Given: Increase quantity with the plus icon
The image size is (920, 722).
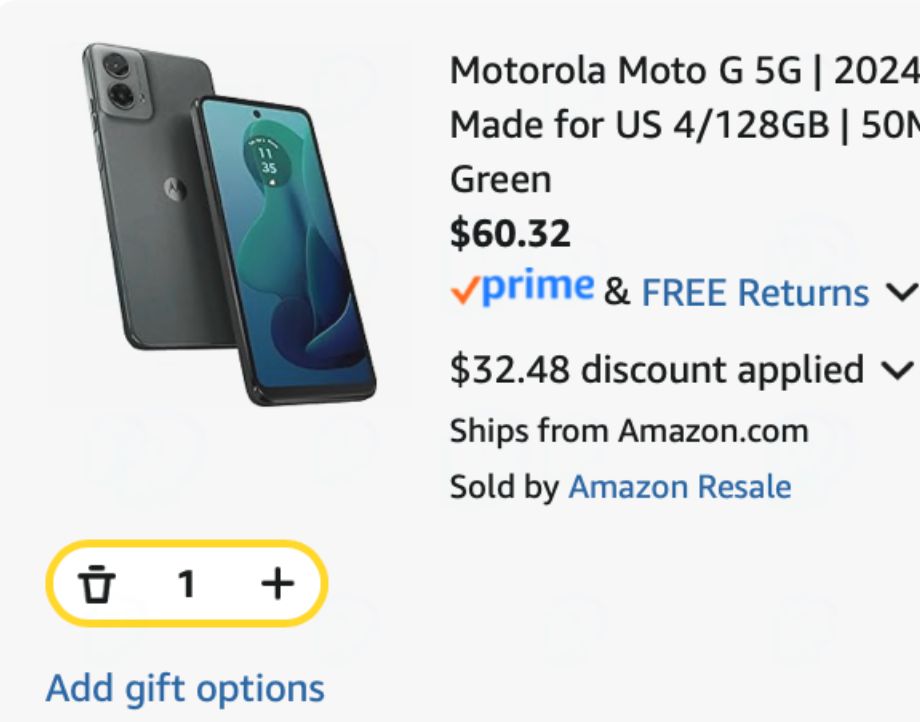Looking at the screenshot, I should coord(278,583).
